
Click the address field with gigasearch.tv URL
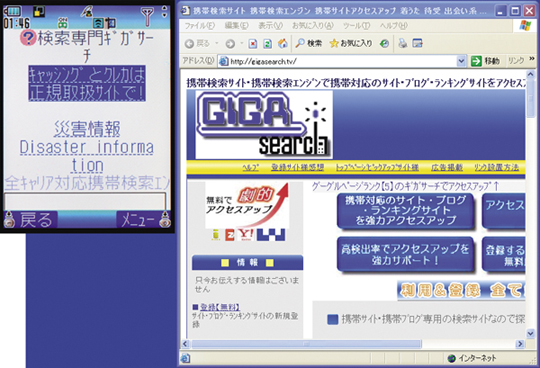click(338, 61)
